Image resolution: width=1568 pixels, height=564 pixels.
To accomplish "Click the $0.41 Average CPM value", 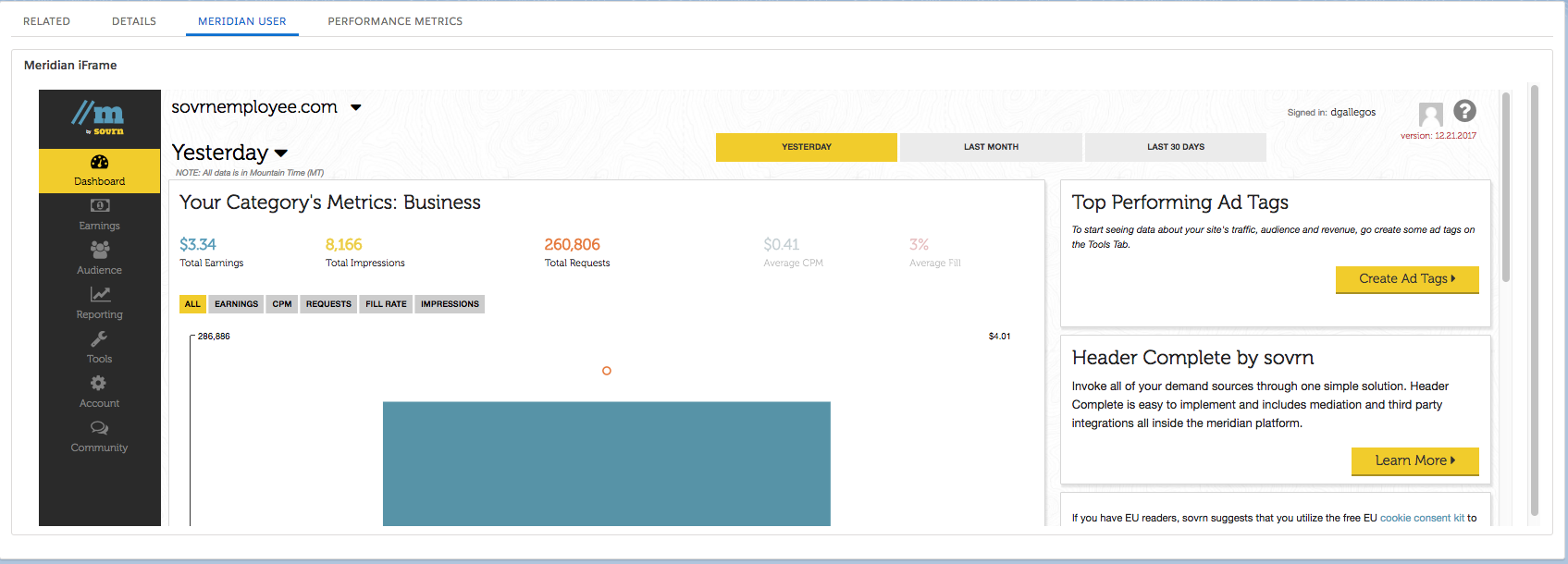I will (782, 244).
